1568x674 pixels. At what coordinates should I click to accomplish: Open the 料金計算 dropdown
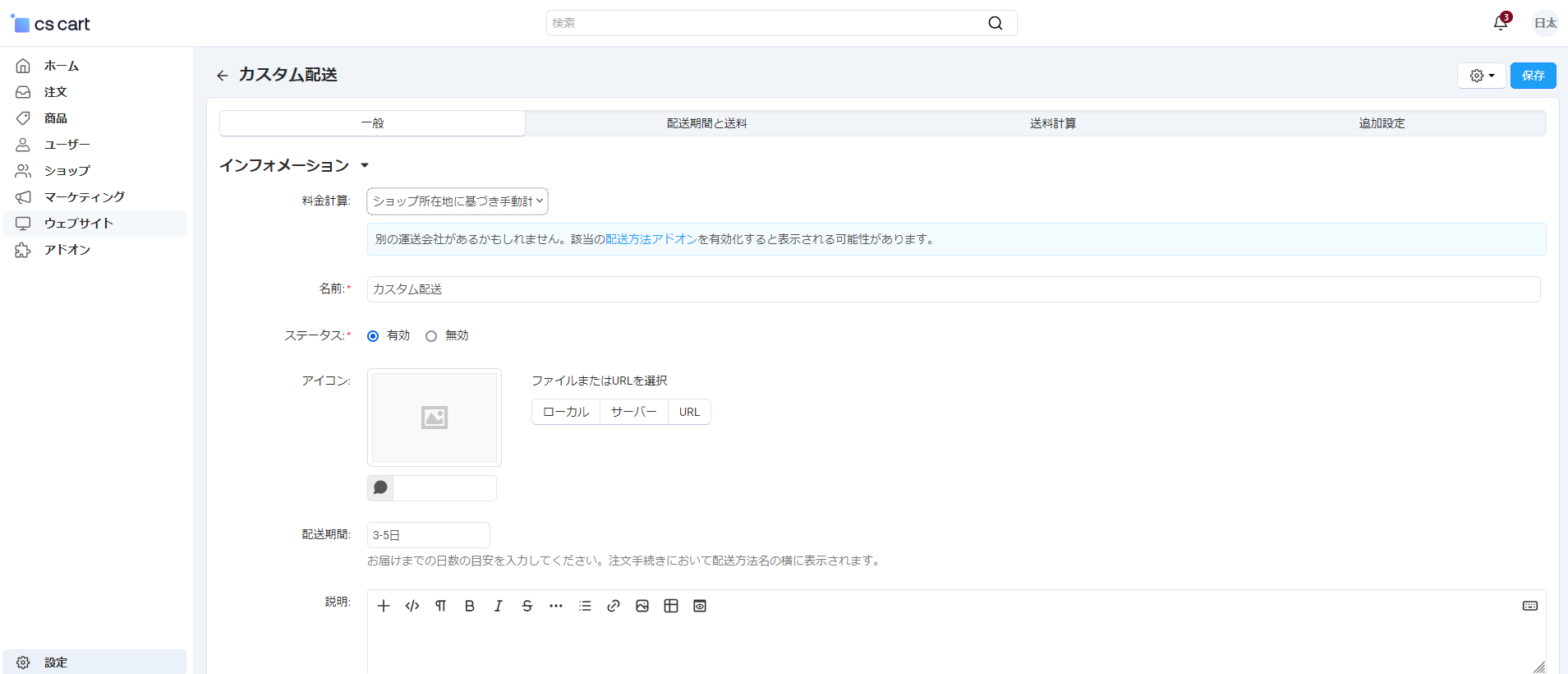[x=457, y=201]
